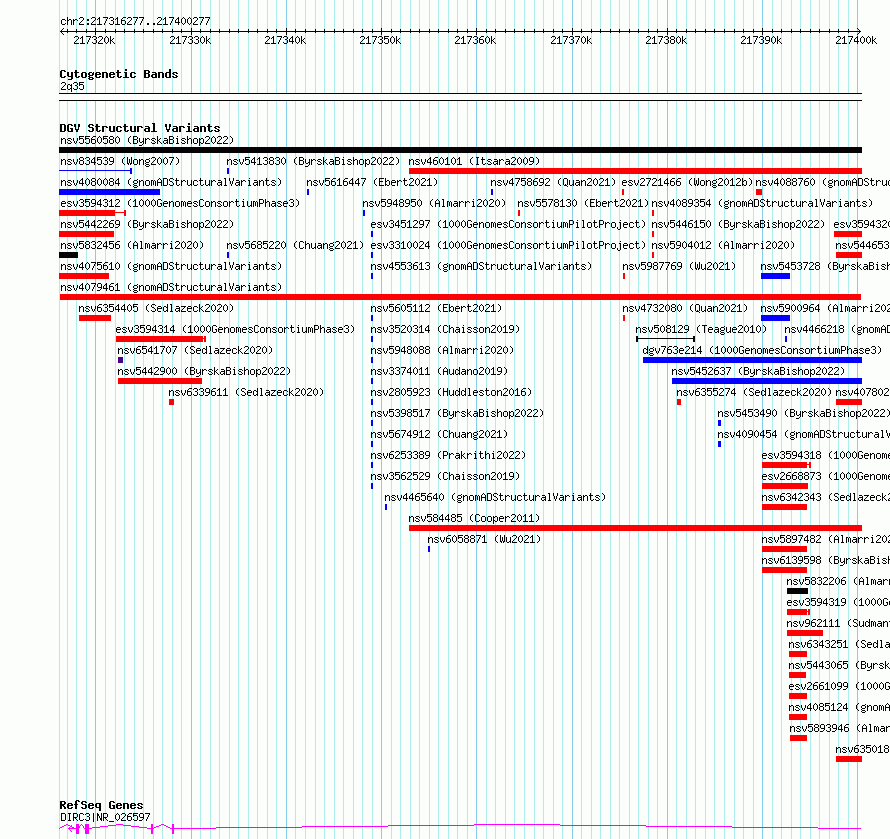Click nsv5948088 (Almarri2020) label
The width and height of the screenshot is (890, 839).
pyautogui.click(x=442, y=350)
